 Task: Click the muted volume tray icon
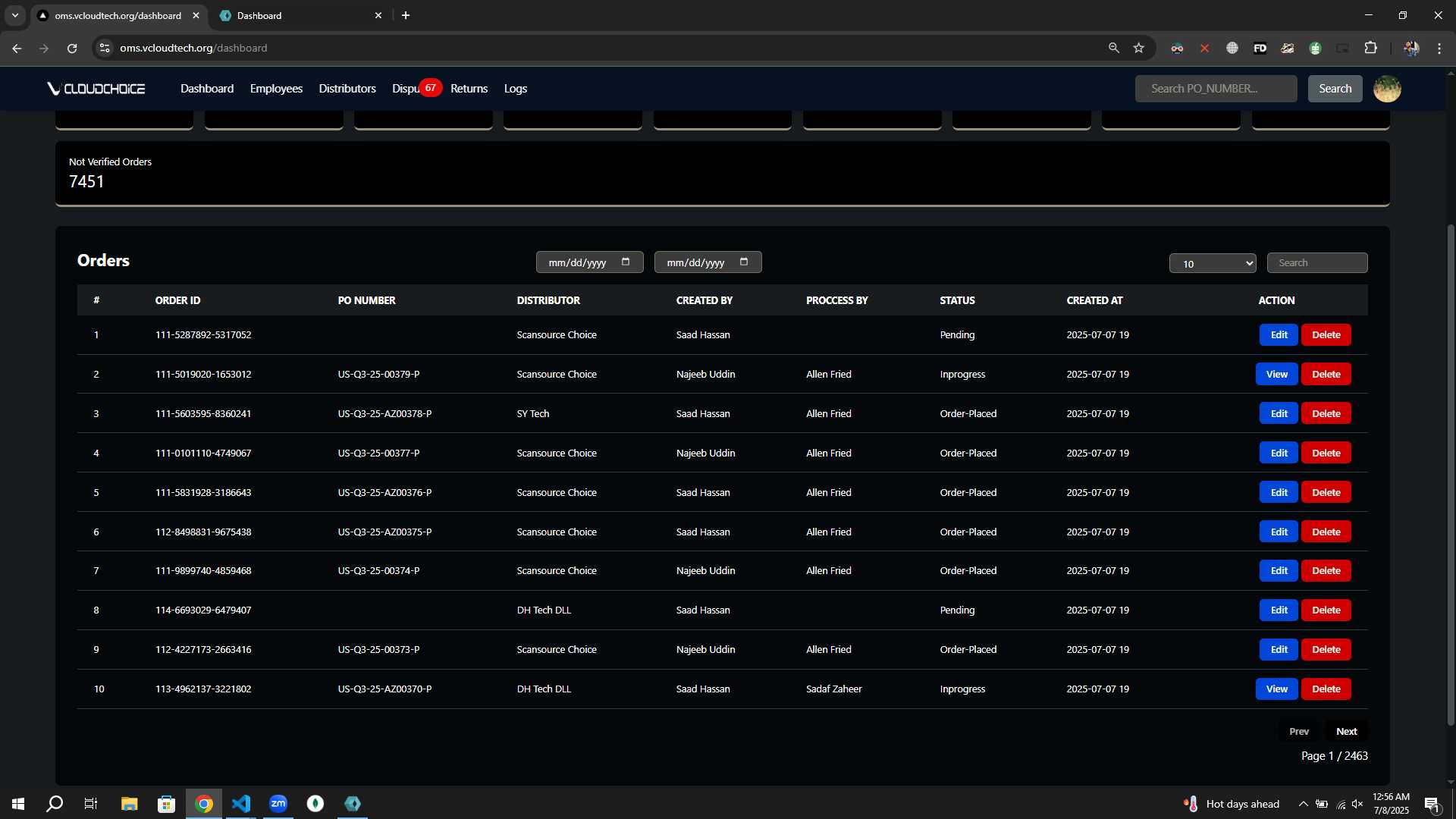coord(1357,804)
